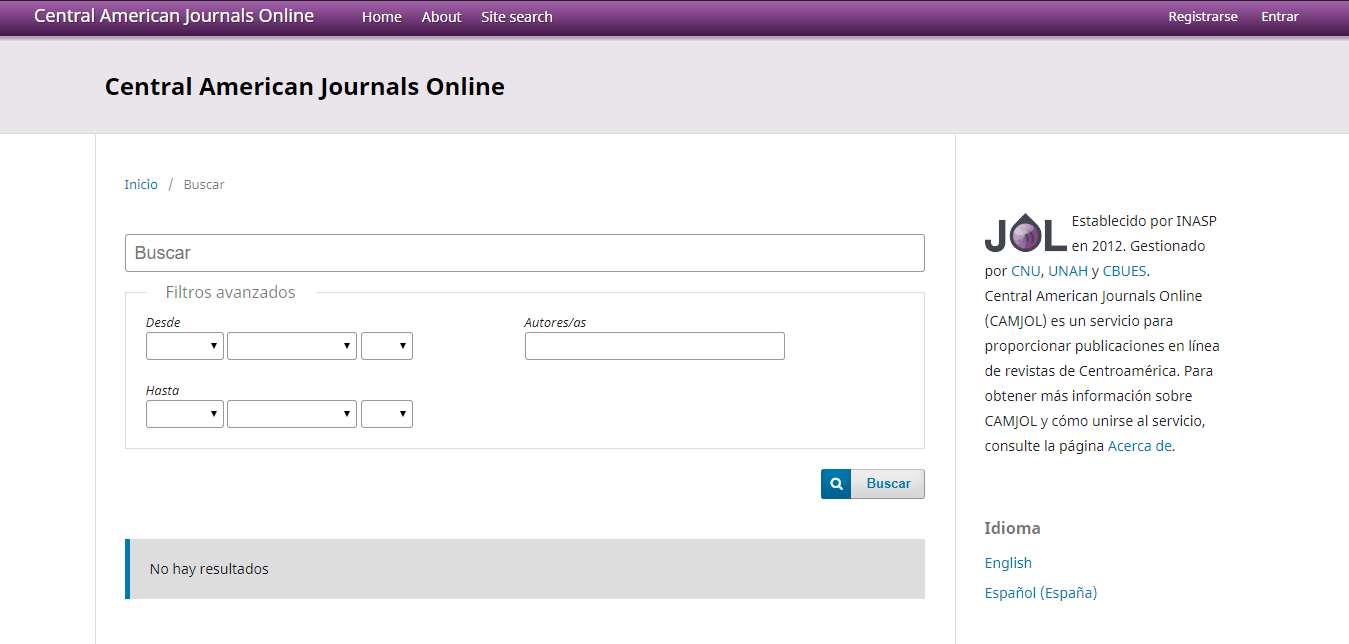Open the CBUES link
Image resolution: width=1349 pixels, height=644 pixels.
pos(1125,271)
